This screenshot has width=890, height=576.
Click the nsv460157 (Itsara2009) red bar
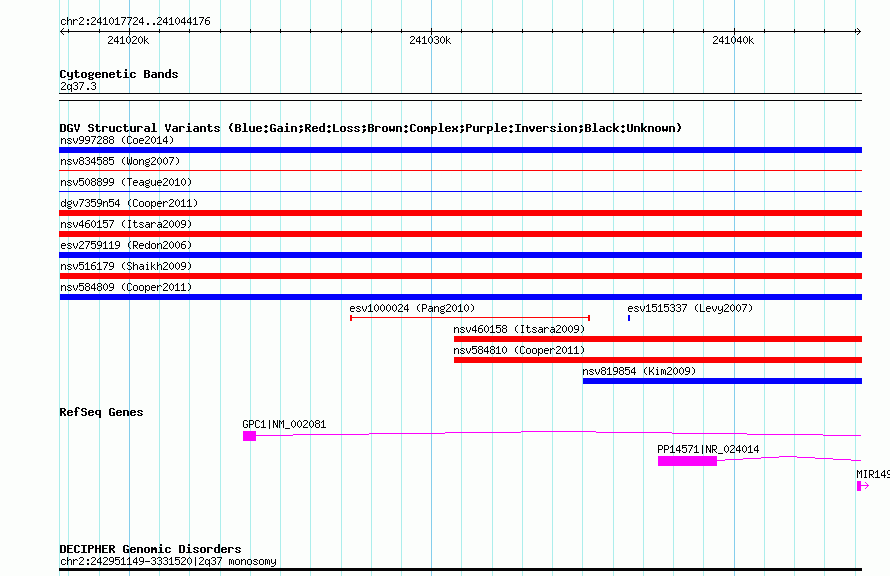coord(460,234)
